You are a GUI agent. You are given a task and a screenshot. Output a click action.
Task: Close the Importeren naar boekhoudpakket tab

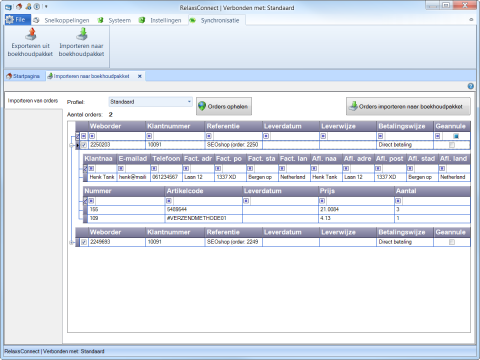(x=140, y=76)
